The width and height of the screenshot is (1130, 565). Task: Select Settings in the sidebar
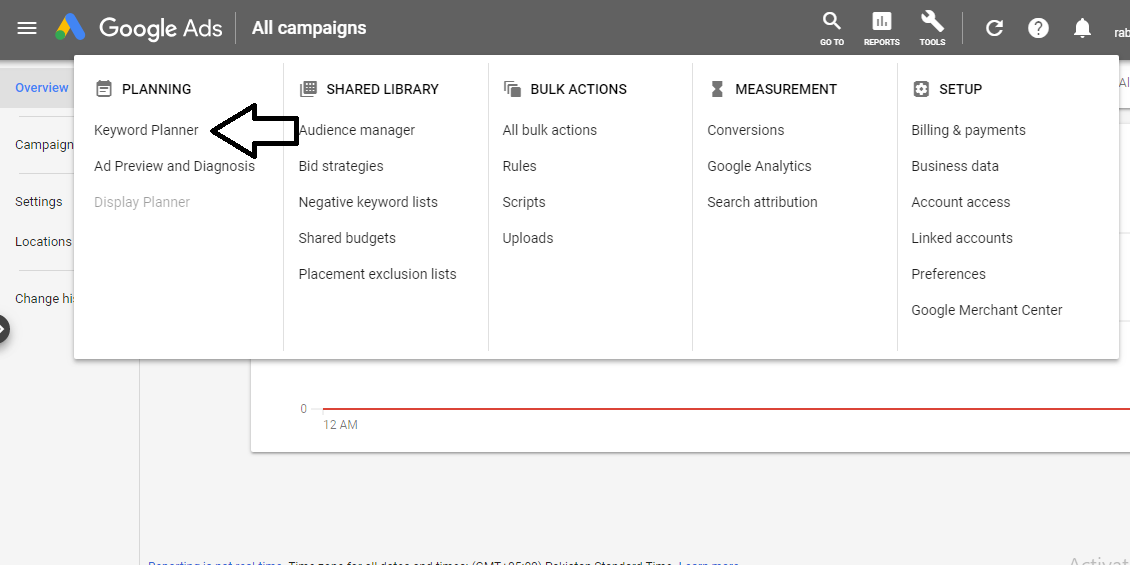(x=39, y=202)
